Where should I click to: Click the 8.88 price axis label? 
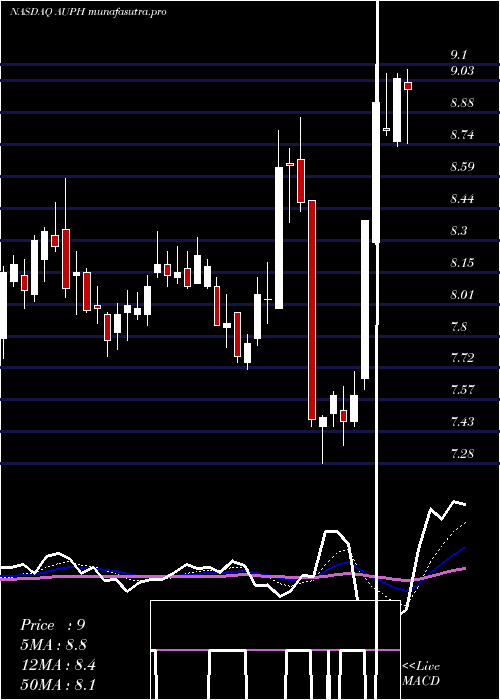462,103
